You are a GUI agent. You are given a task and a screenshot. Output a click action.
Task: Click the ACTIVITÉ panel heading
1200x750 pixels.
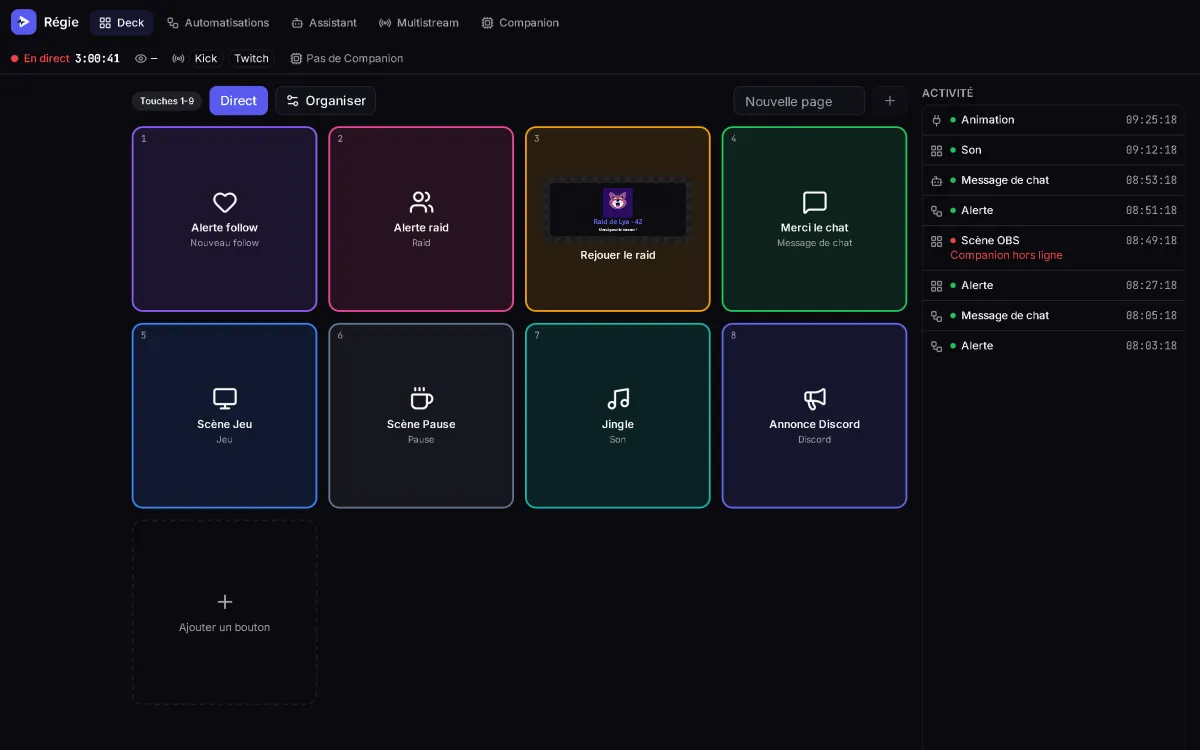(947, 93)
